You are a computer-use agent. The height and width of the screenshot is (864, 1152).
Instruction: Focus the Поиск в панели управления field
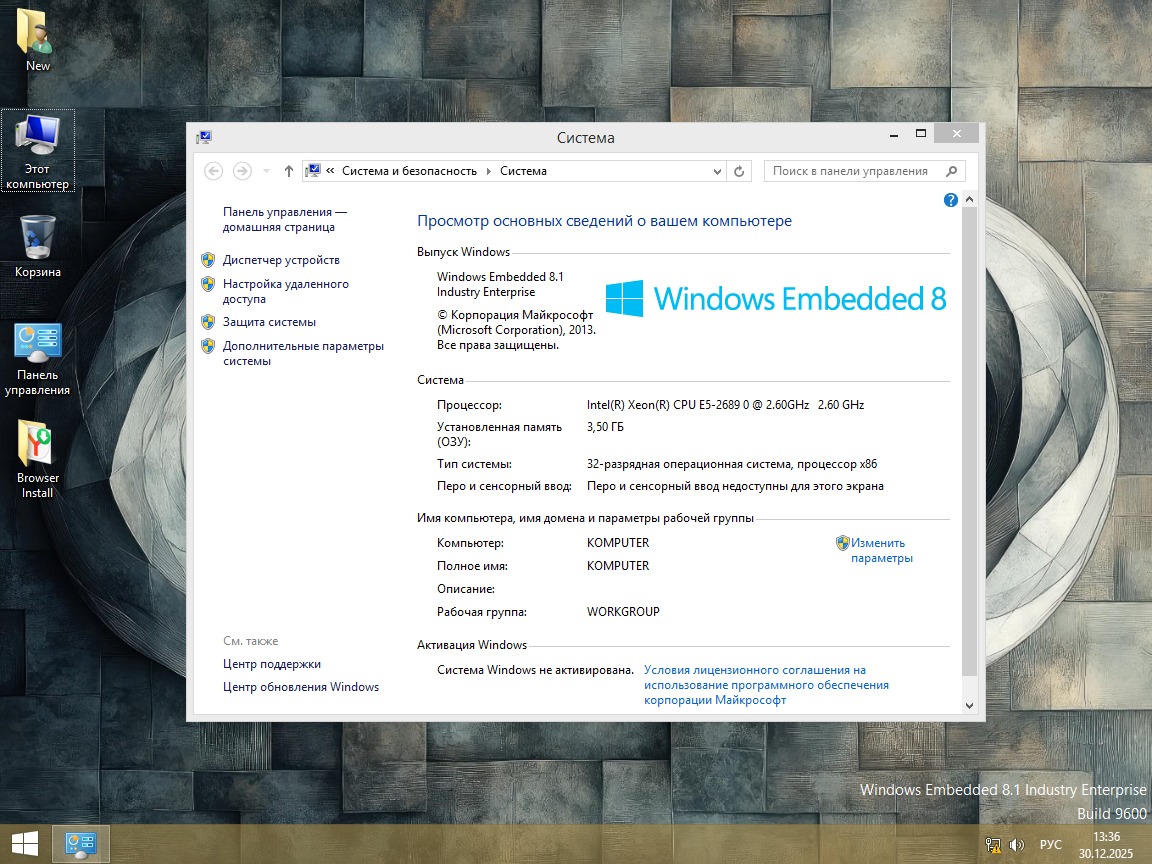point(855,171)
